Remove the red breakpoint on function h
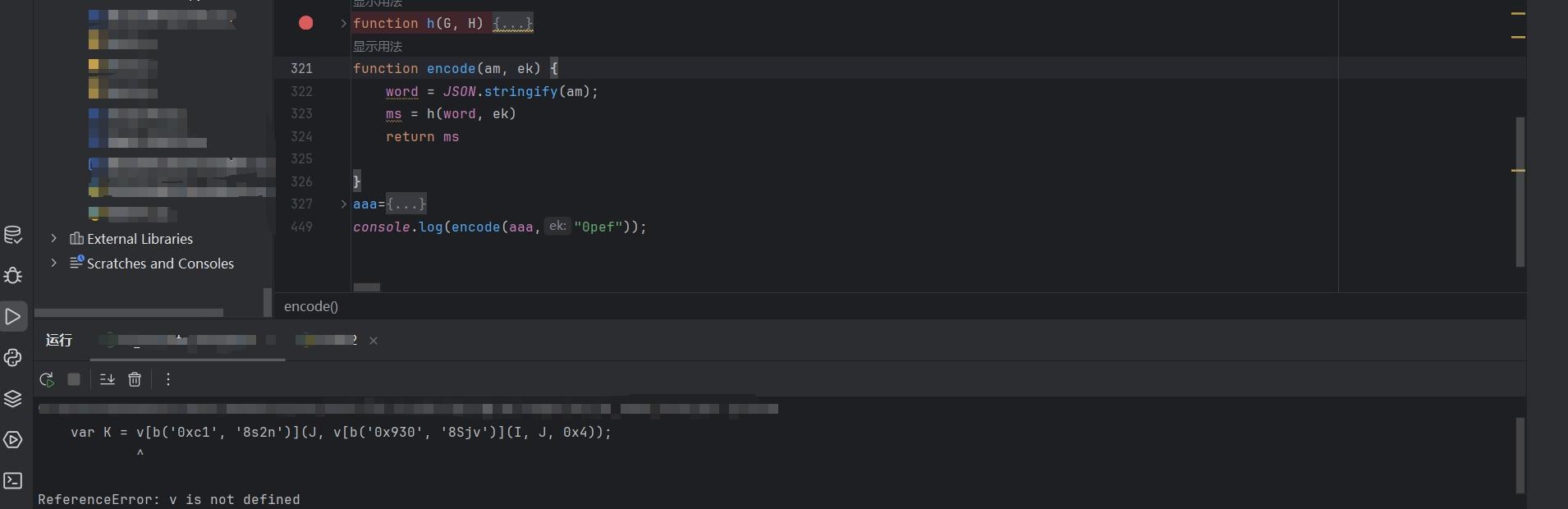 coord(305,23)
